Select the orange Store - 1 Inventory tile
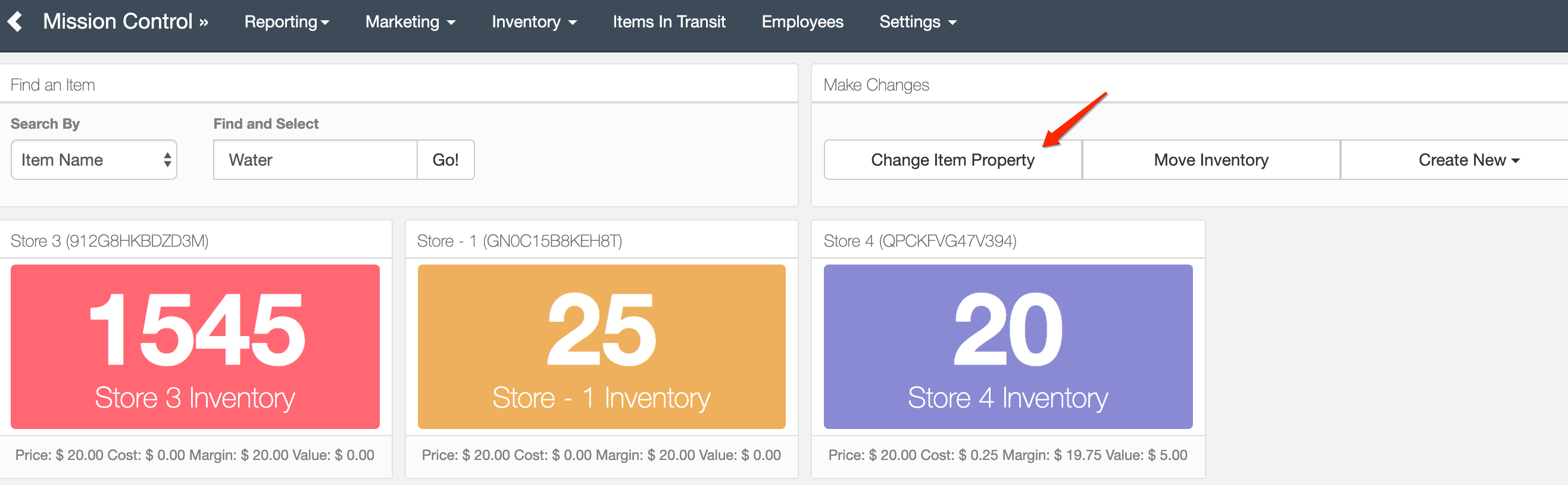This screenshot has height=485, width=1568. point(601,347)
